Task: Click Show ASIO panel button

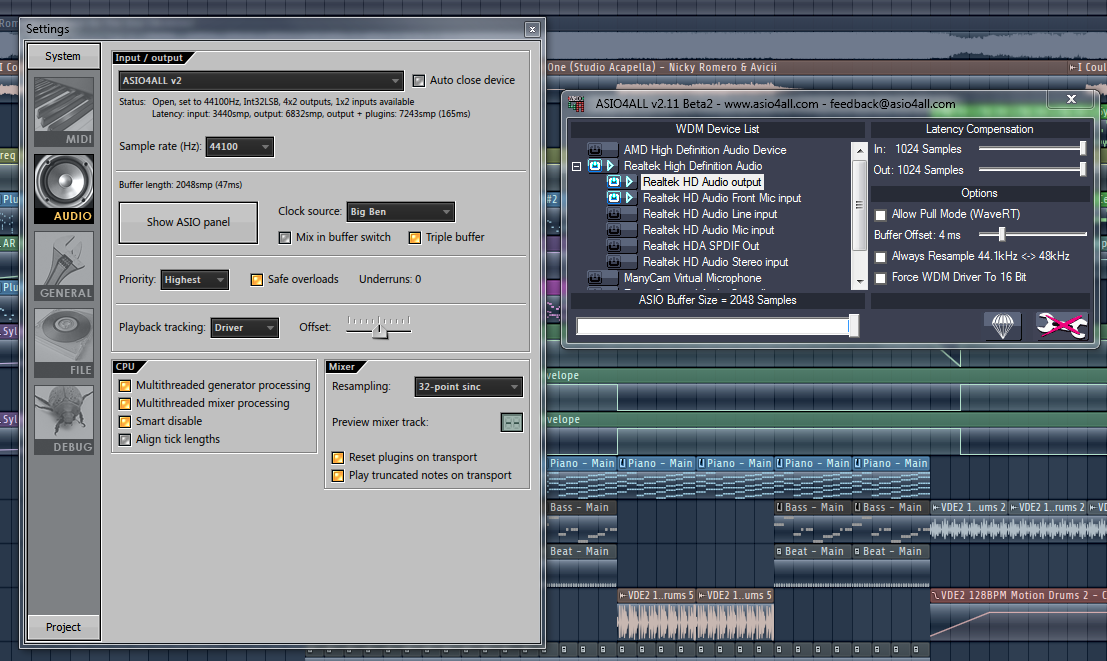Action: [x=189, y=222]
